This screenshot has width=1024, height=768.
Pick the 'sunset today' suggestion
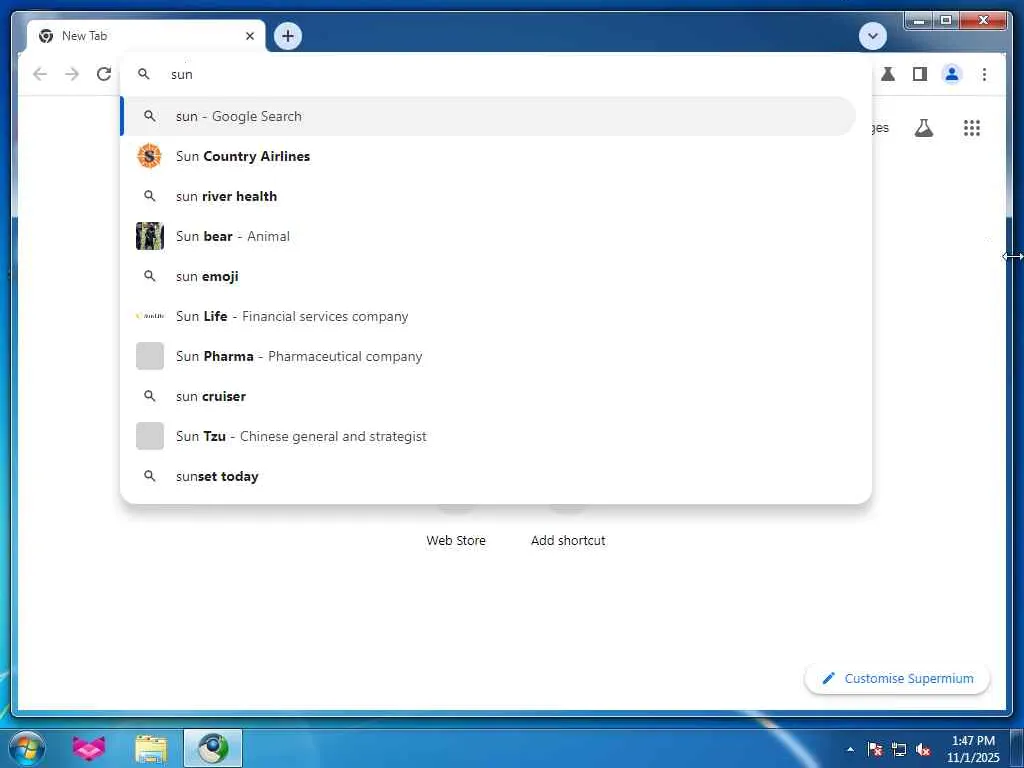[488, 476]
